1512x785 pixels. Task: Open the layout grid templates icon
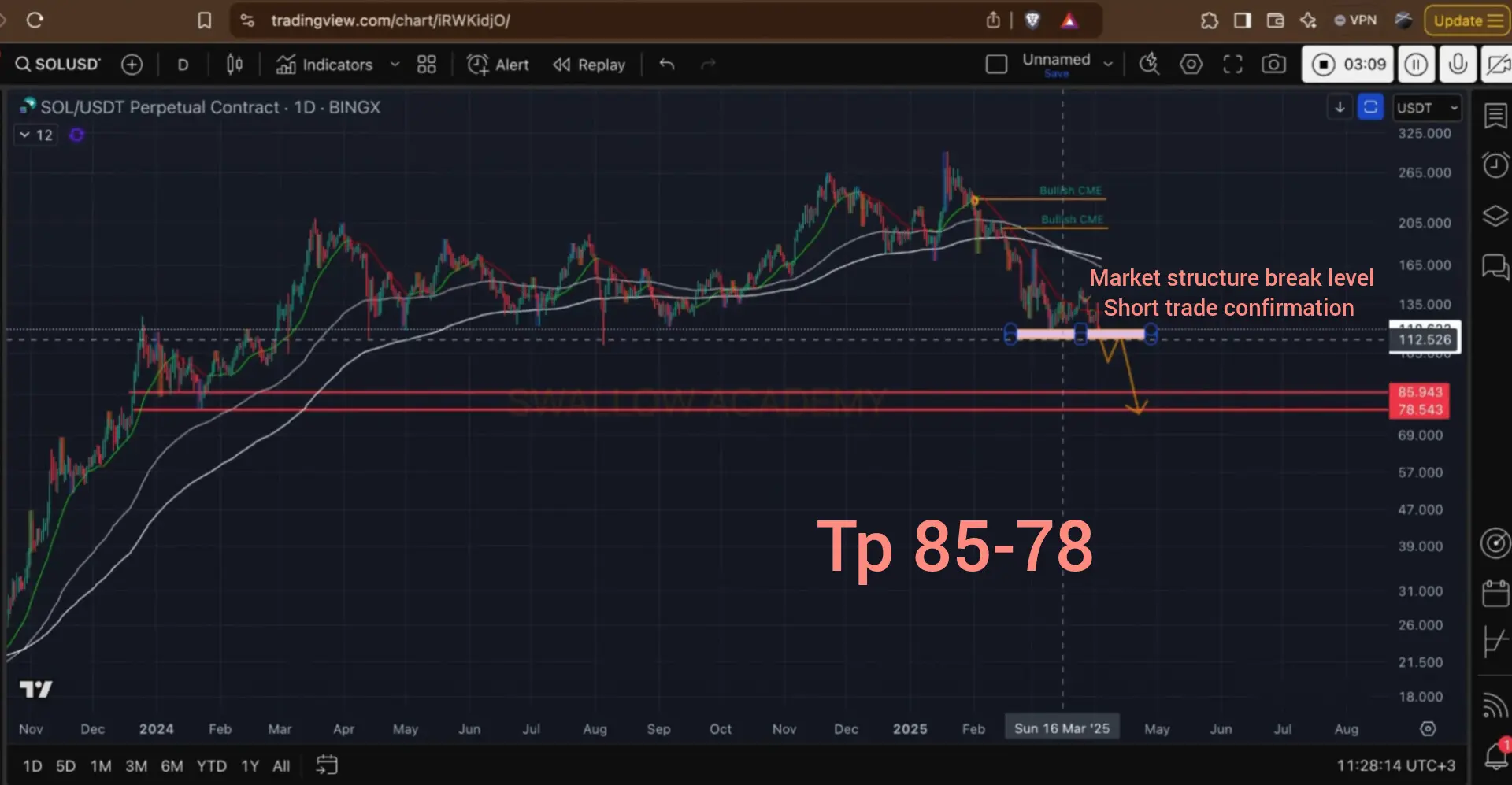pyautogui.click(x=426, y=65)
